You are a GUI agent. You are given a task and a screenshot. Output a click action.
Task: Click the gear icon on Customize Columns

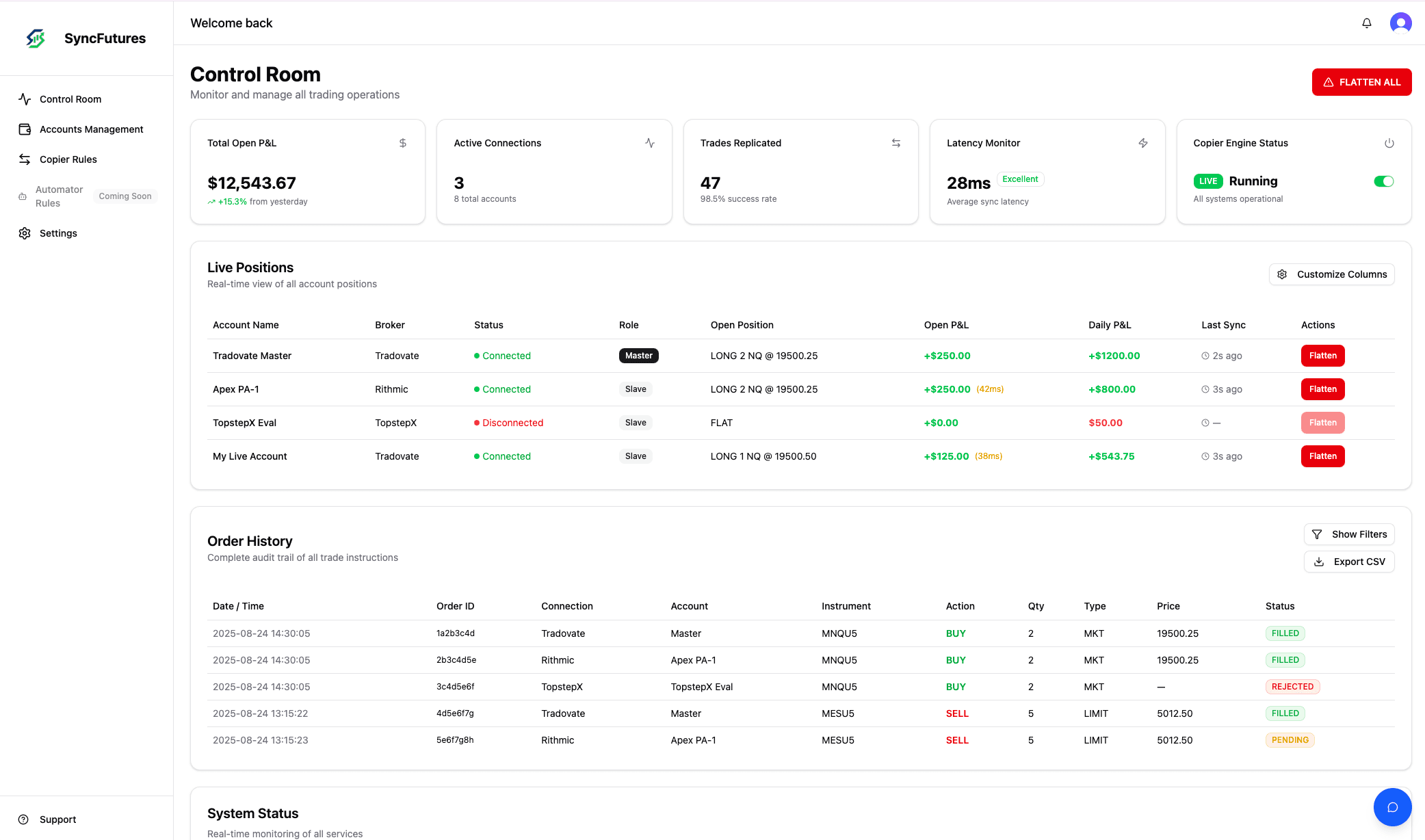[1282, 274]
